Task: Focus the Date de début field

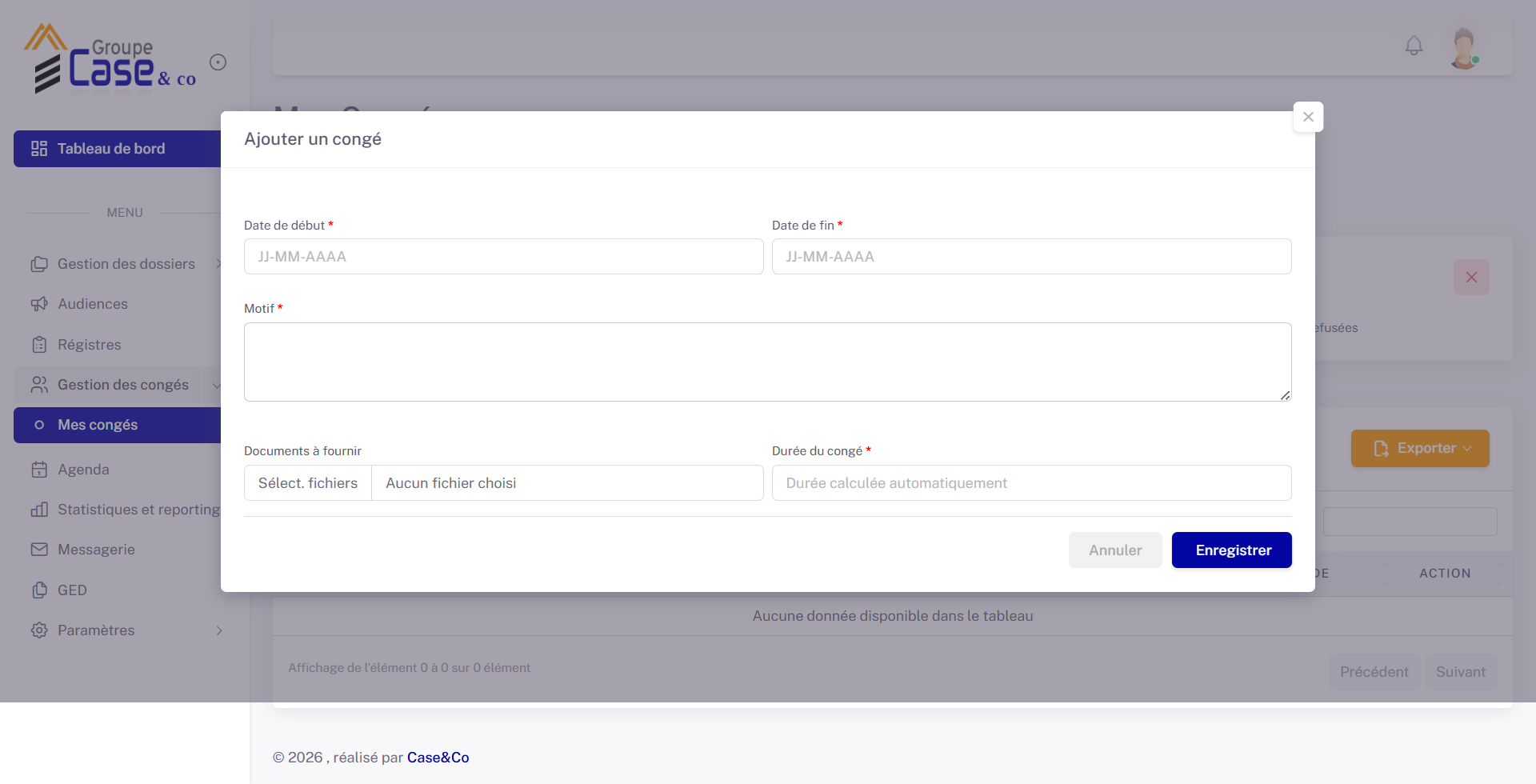Action: click(x=504, y=257)
